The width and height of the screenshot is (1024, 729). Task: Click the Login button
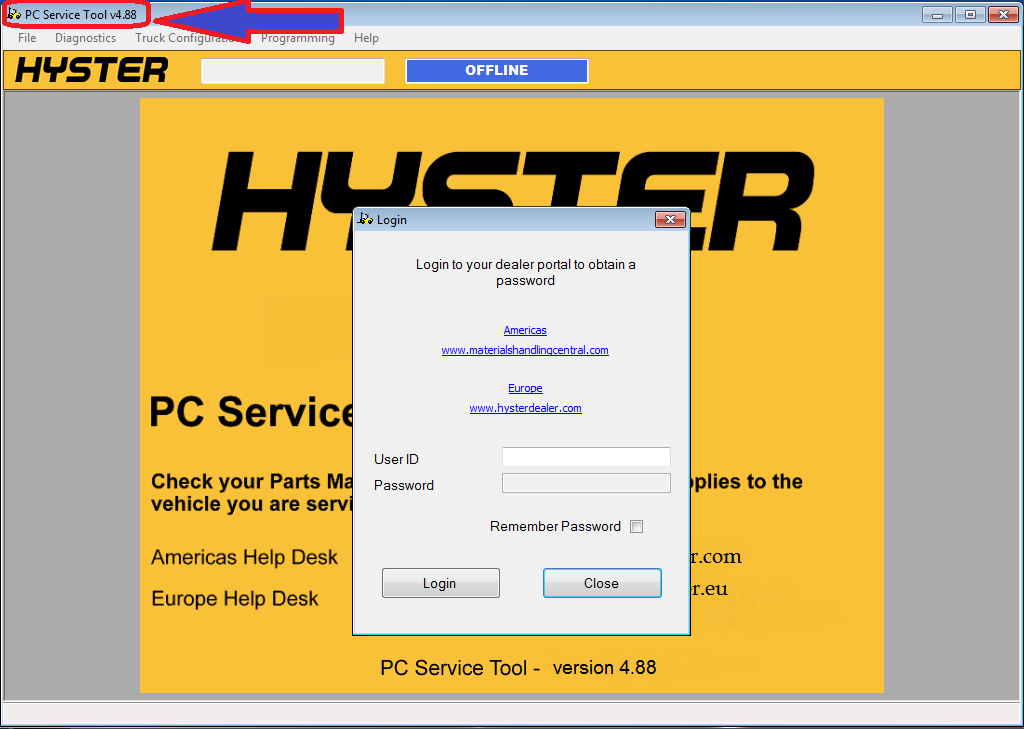click(x=441, y=583)
